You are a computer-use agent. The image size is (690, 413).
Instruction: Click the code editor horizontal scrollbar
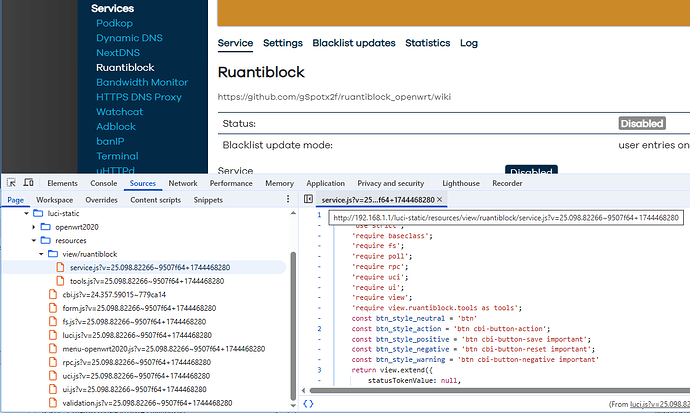click(499, 390)
